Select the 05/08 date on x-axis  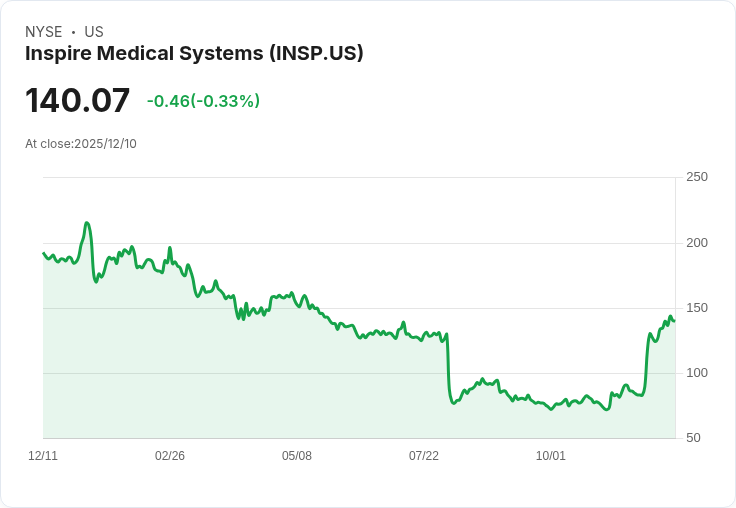click(x=297, y=456)
